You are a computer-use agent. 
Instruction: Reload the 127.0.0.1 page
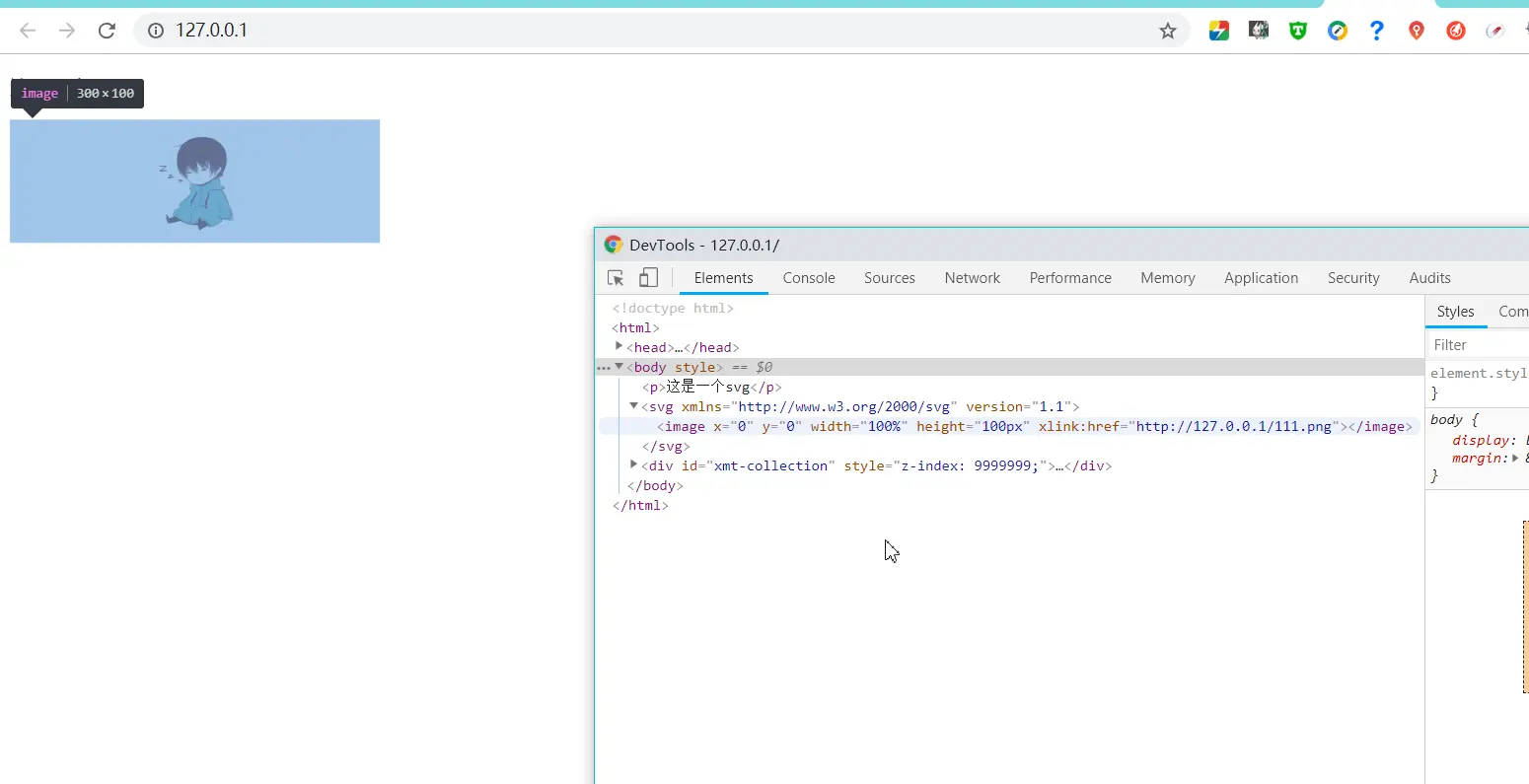[x=108, y=31]
